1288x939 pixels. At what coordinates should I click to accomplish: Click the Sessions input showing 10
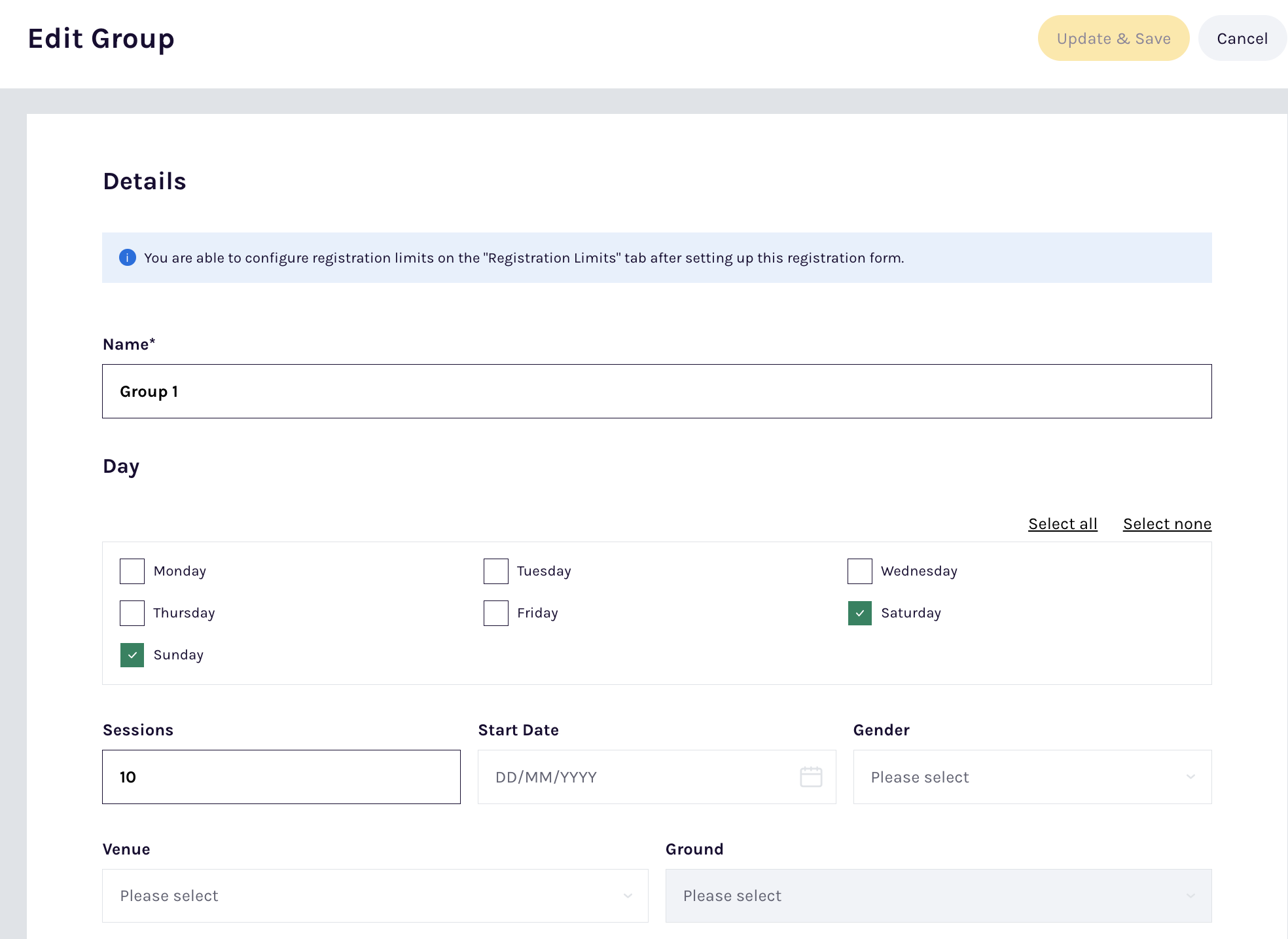coord(281,777)
